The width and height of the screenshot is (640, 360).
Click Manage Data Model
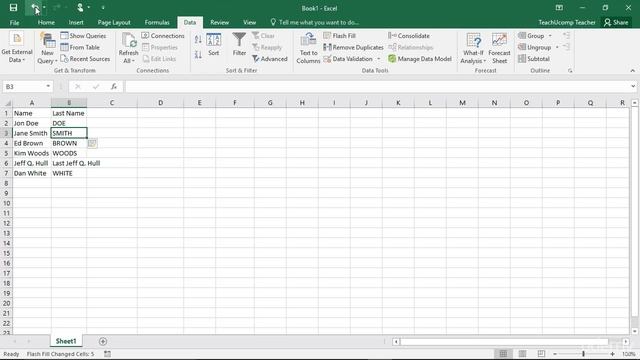420,59
